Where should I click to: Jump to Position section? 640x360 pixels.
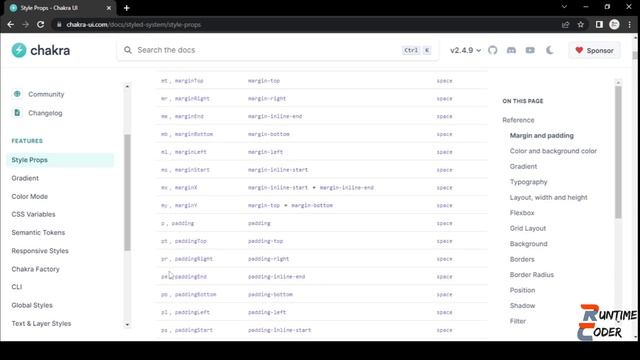point(522,291)
